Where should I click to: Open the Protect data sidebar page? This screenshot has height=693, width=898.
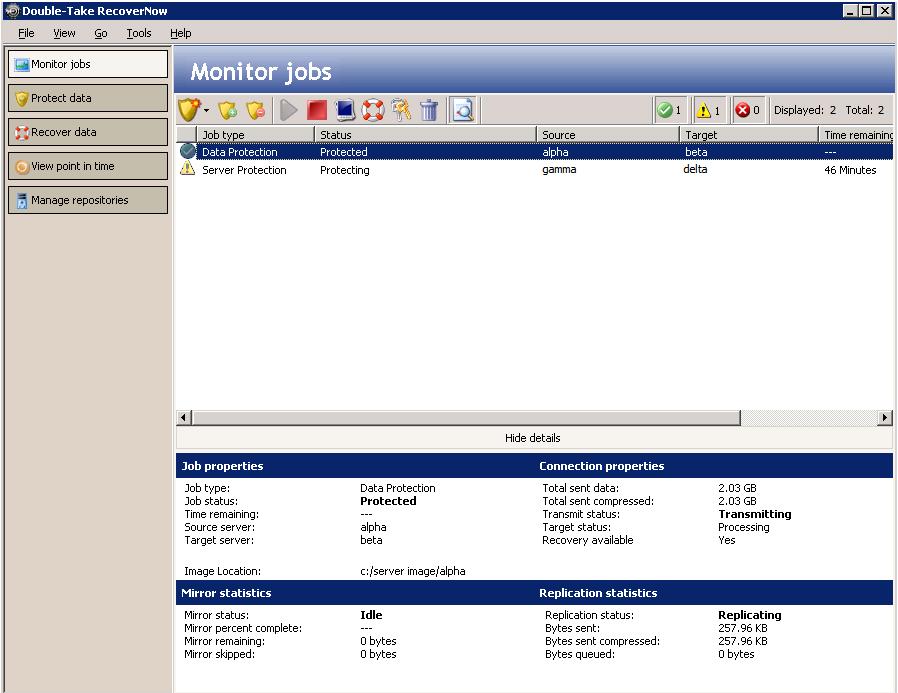click(88, 98)
